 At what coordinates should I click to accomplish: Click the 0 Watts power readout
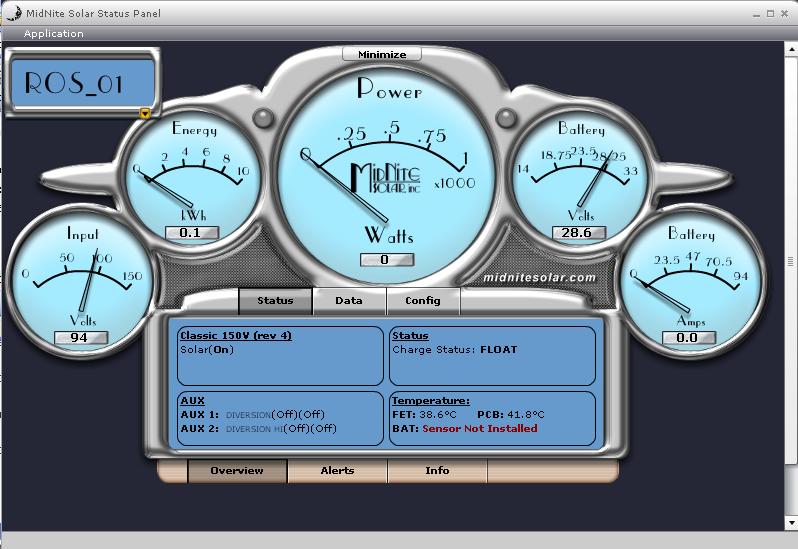point(387,259)
